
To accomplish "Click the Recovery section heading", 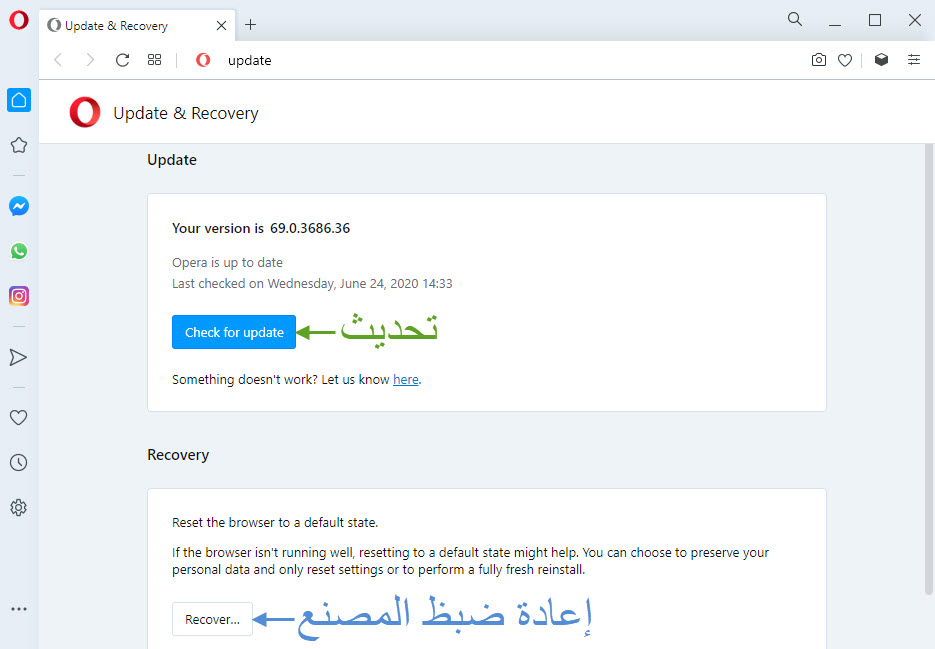I will click(x=178, y=455).
